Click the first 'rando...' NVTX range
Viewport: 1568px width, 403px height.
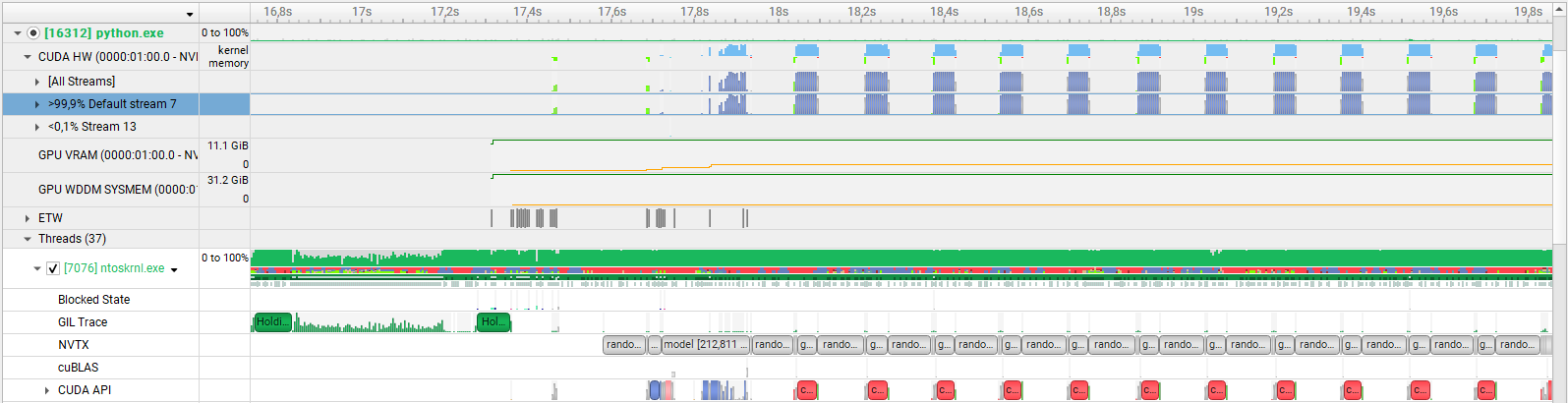pyautogui.click(x=623, y=345)
